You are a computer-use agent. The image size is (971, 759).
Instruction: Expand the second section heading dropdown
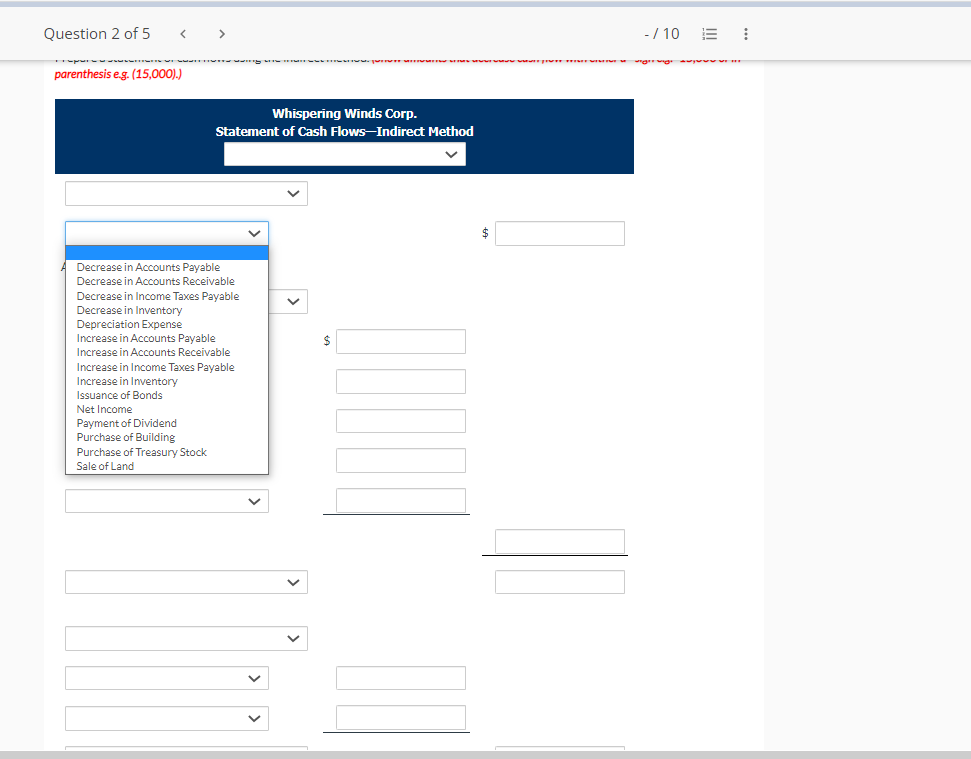click(x=186, y=582)
